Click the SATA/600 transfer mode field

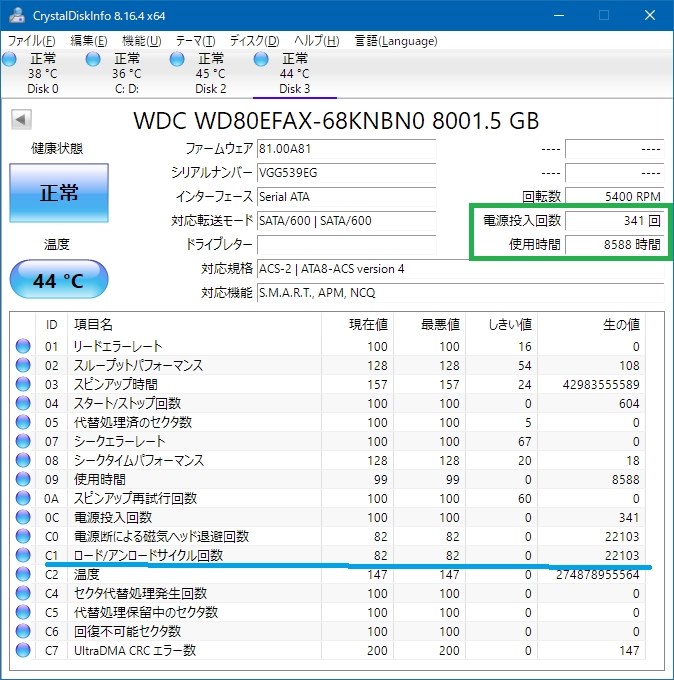tap(347, 221)
